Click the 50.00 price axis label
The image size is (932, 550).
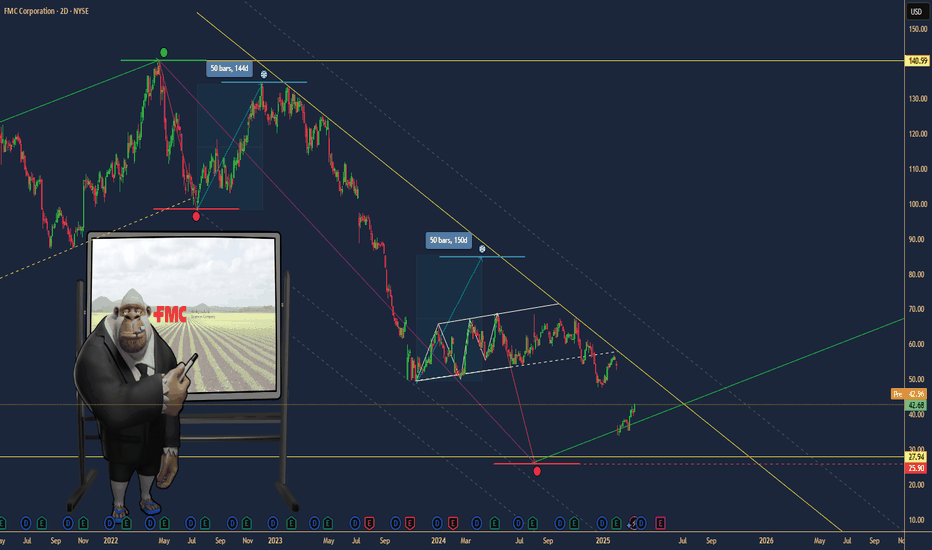pyautogui.click(x=918, y=379)
